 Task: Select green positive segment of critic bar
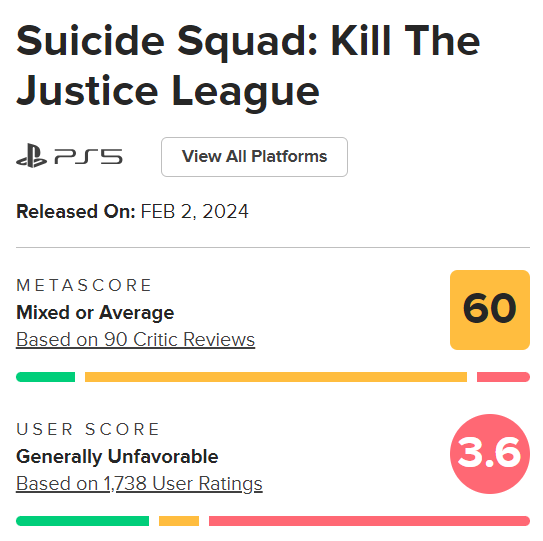(x=45, y=377)
